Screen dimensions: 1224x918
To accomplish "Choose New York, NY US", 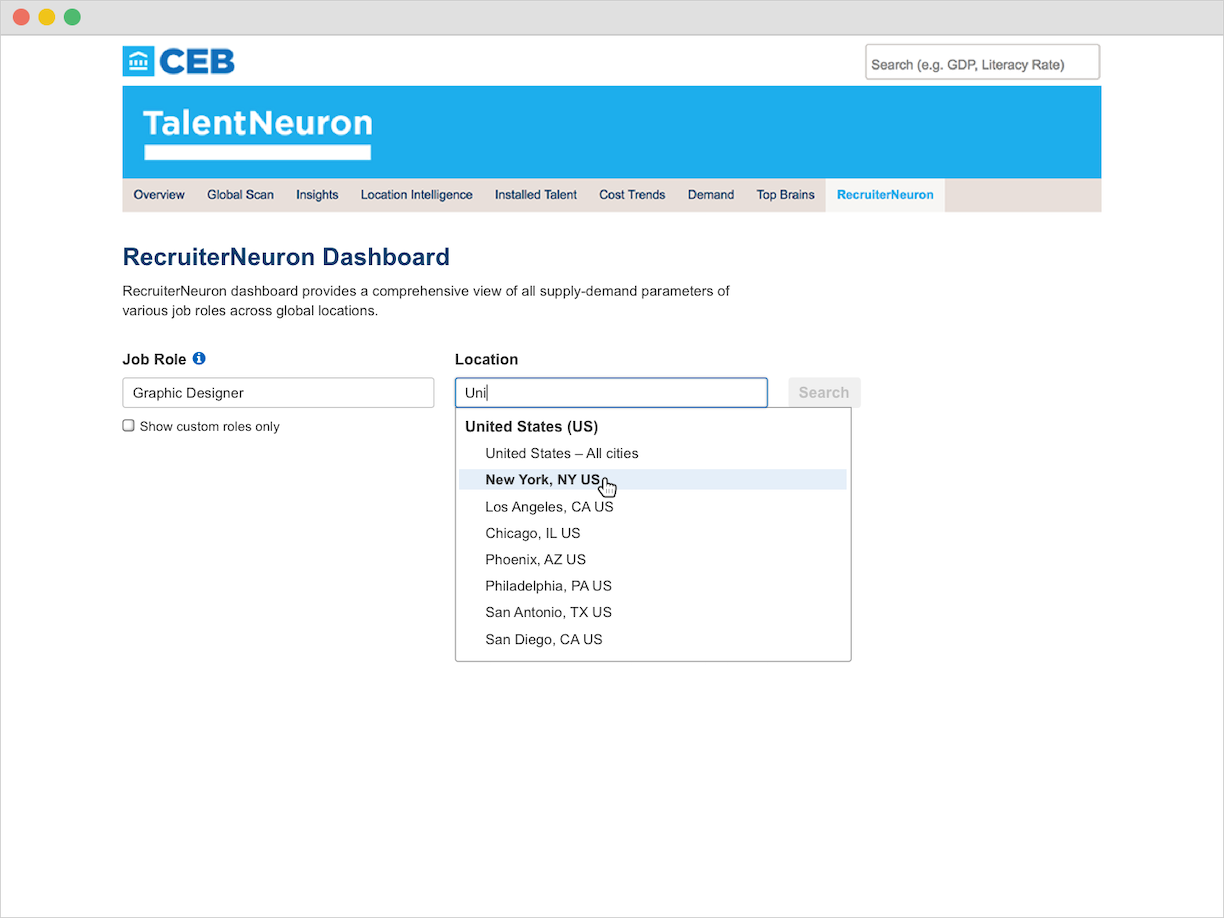I will tap(653, 480).
